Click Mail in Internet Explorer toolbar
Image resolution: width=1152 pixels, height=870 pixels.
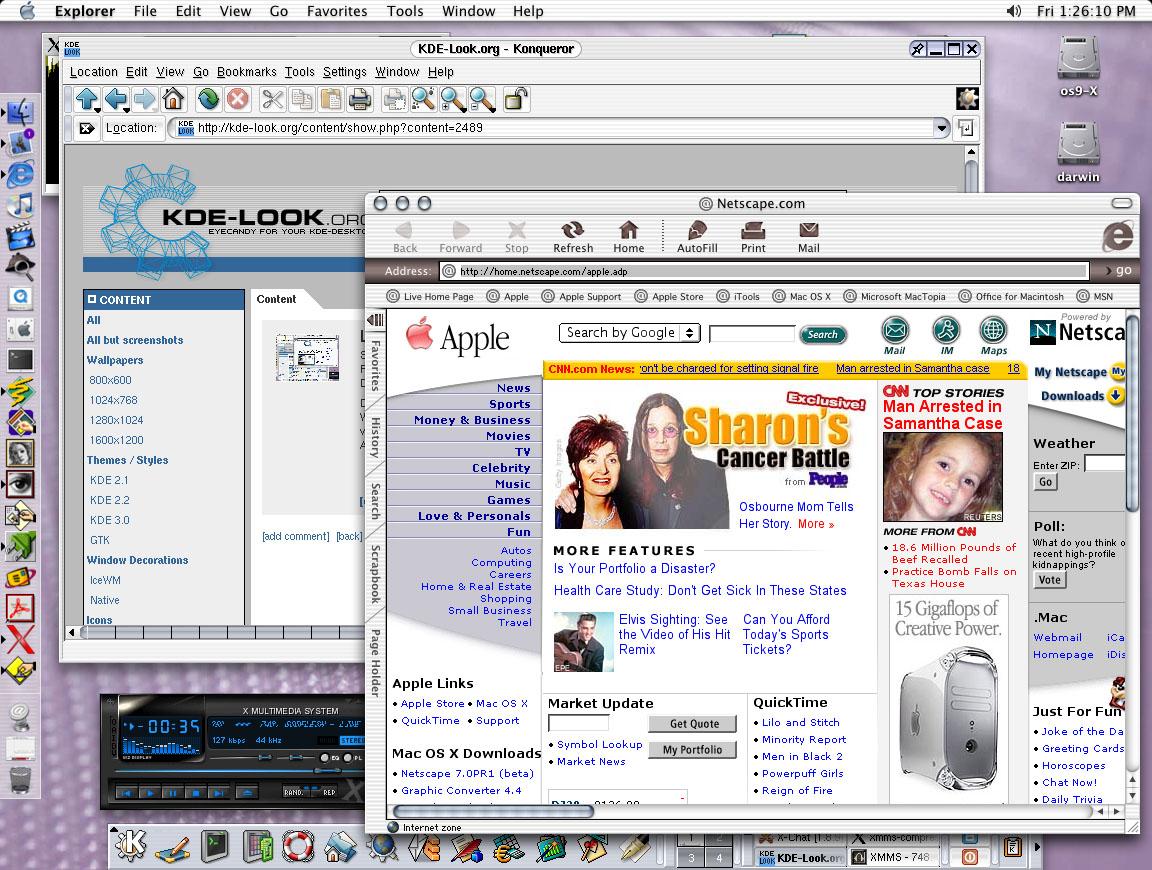click(x=809, y=237)
